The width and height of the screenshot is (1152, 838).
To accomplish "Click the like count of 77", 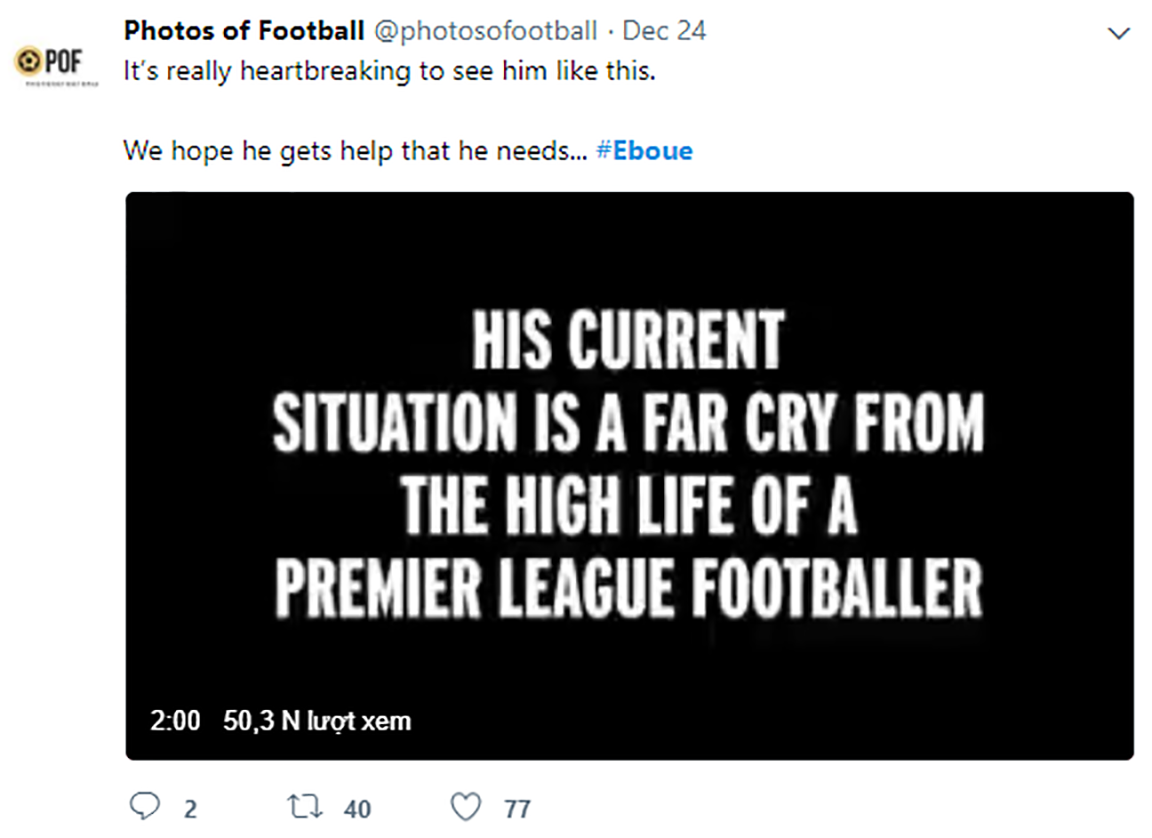I will click(x=517, y=808).
